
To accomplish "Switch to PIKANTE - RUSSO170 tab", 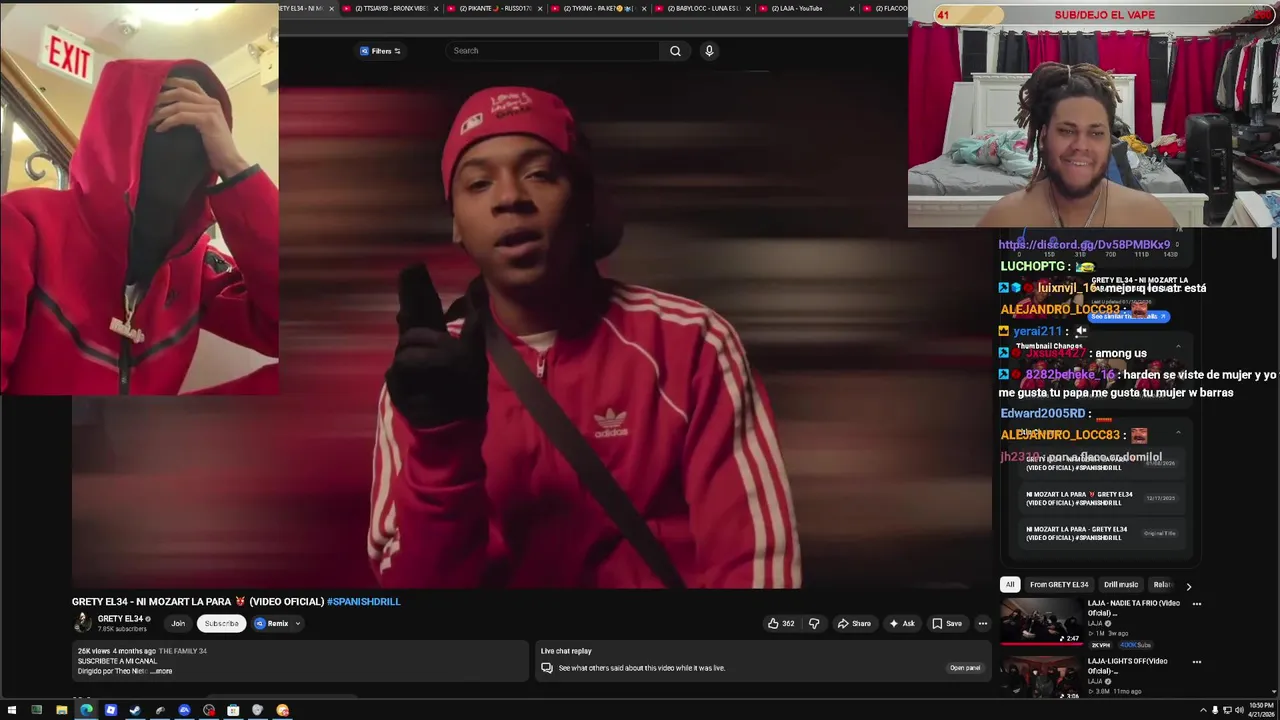I will [x=496, y=8].
